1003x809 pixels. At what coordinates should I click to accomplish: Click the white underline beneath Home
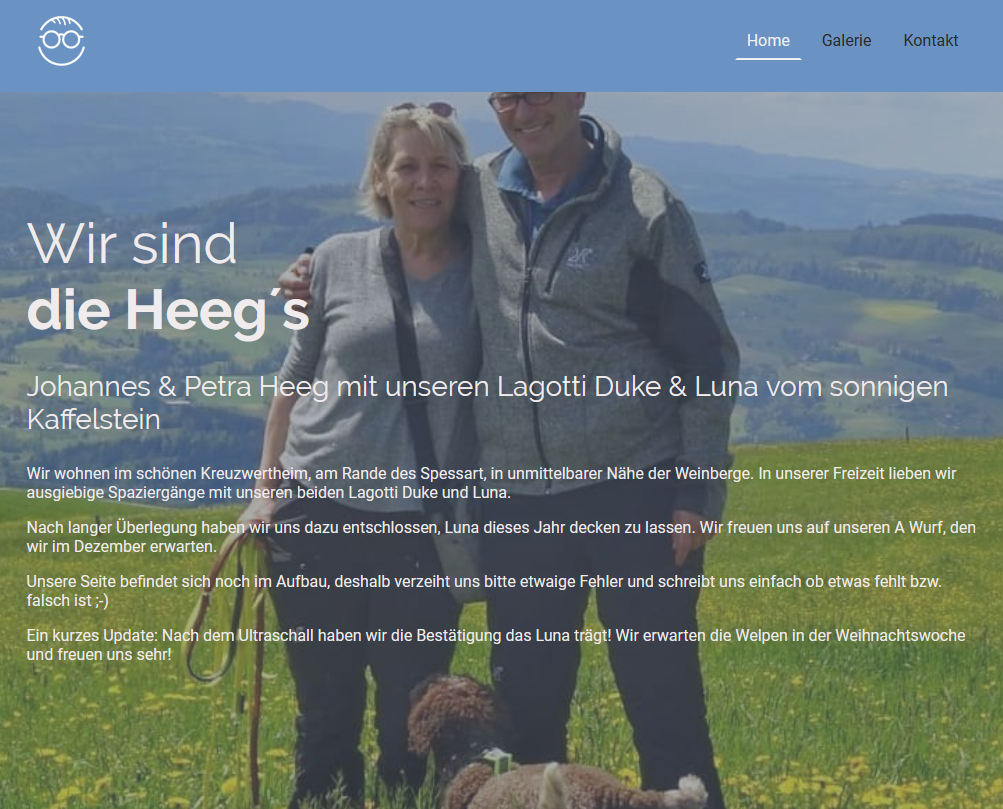click(768, 59)
